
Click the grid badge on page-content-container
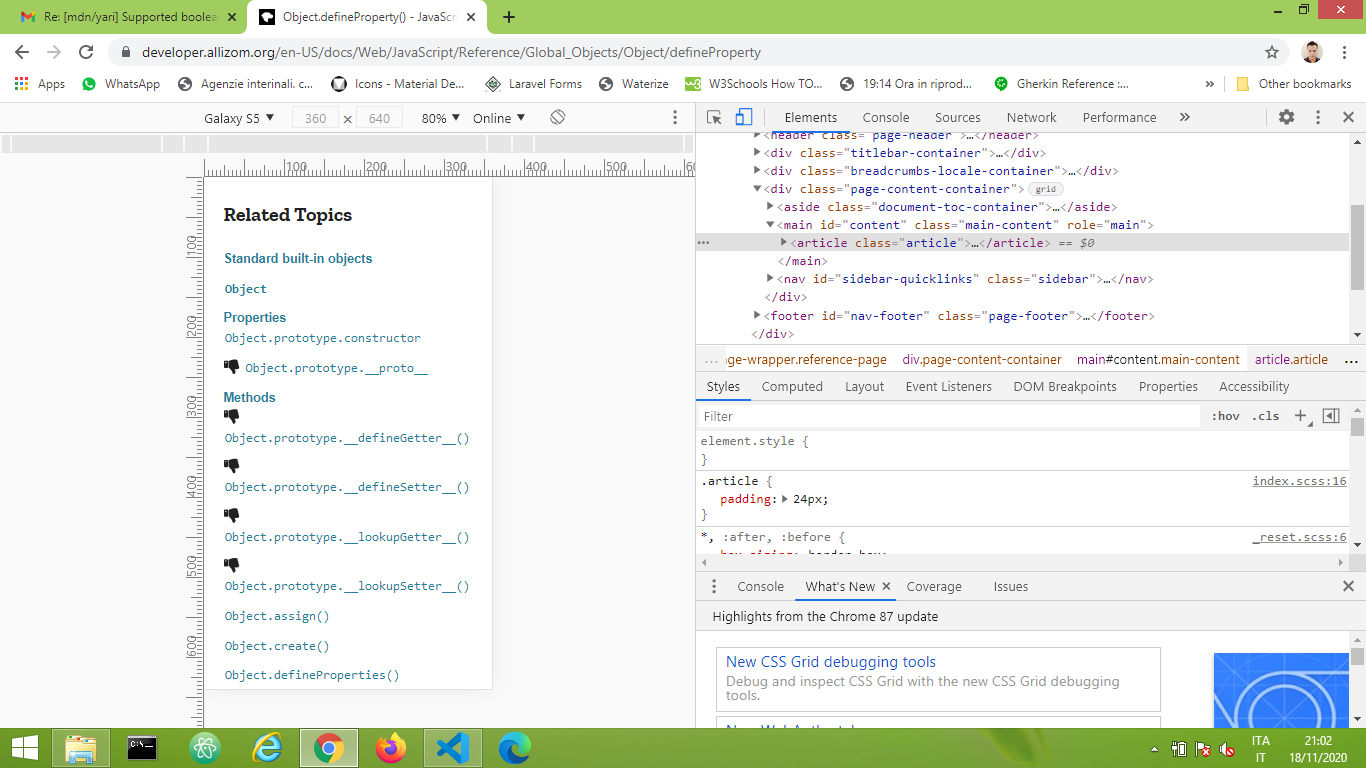1044,188
